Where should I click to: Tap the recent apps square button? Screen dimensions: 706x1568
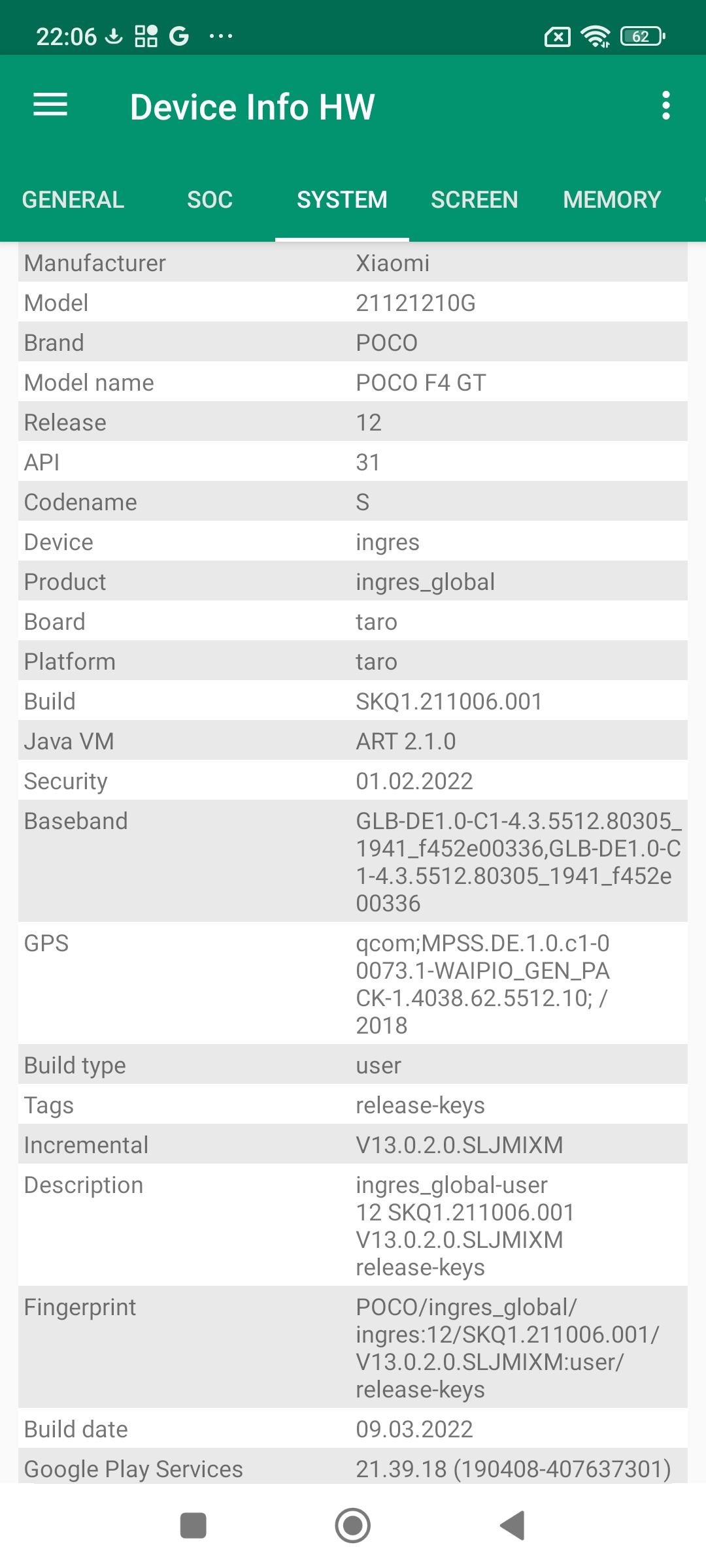(193, 1526)
